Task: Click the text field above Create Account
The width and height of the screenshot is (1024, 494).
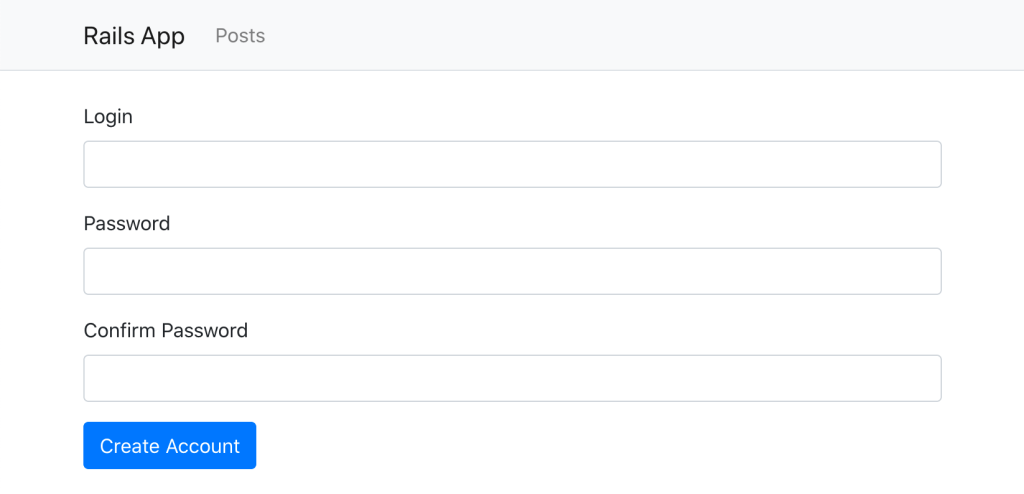Action: (x=512, y=378)
